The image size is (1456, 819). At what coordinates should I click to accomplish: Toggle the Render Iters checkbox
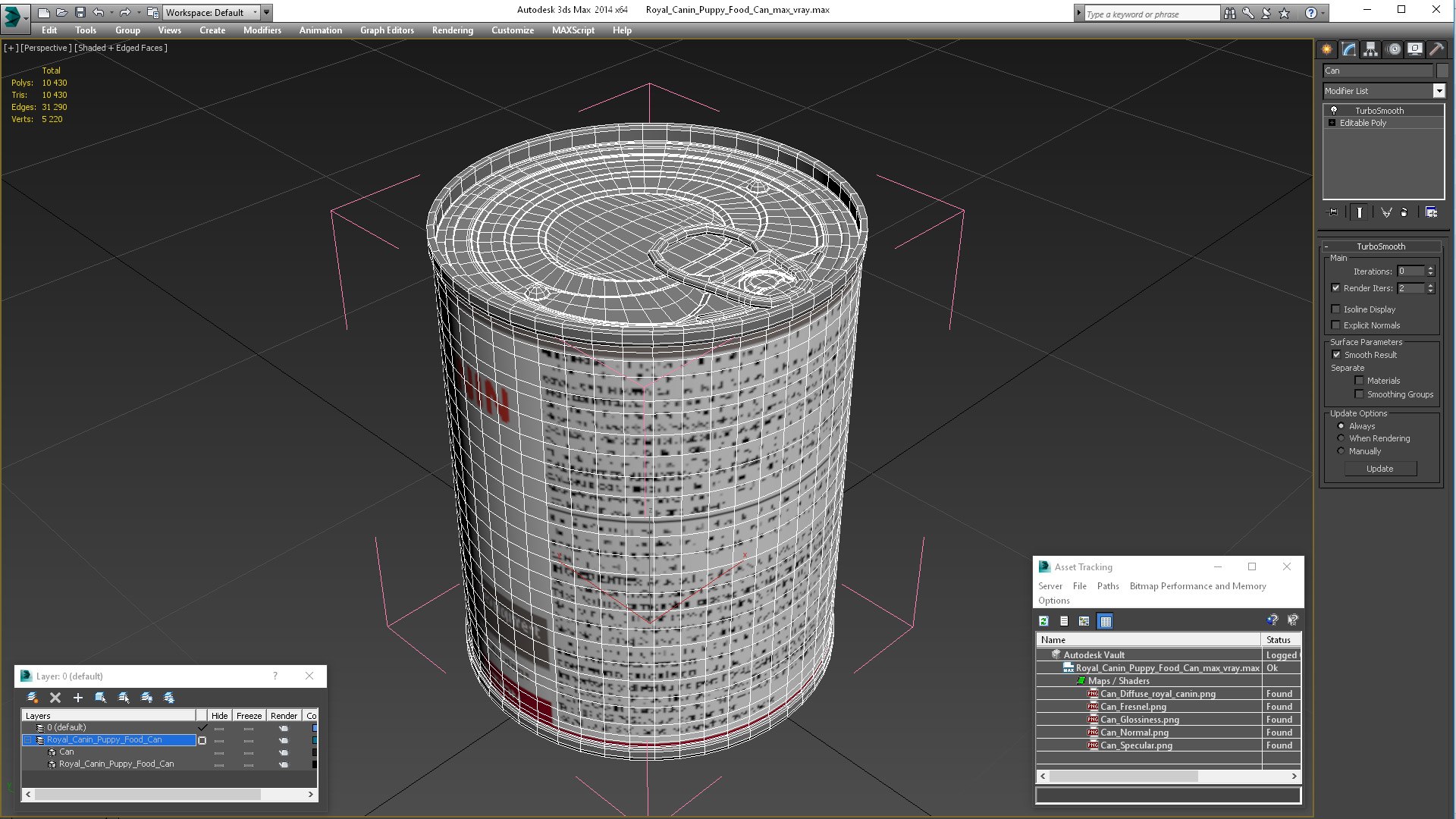point(1336,288)
